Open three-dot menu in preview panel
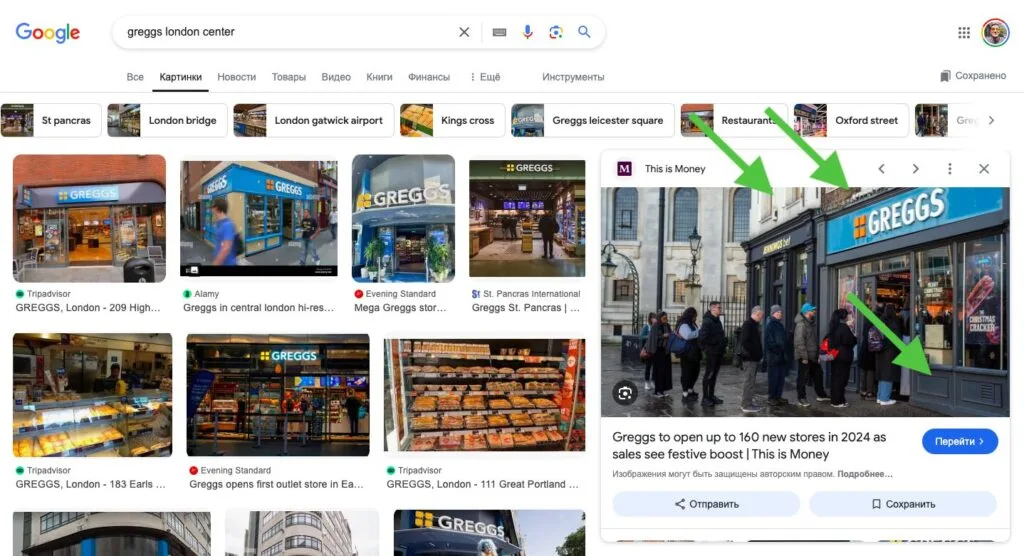This screenshot has height=556, width=1024. (x=950, y=169)
